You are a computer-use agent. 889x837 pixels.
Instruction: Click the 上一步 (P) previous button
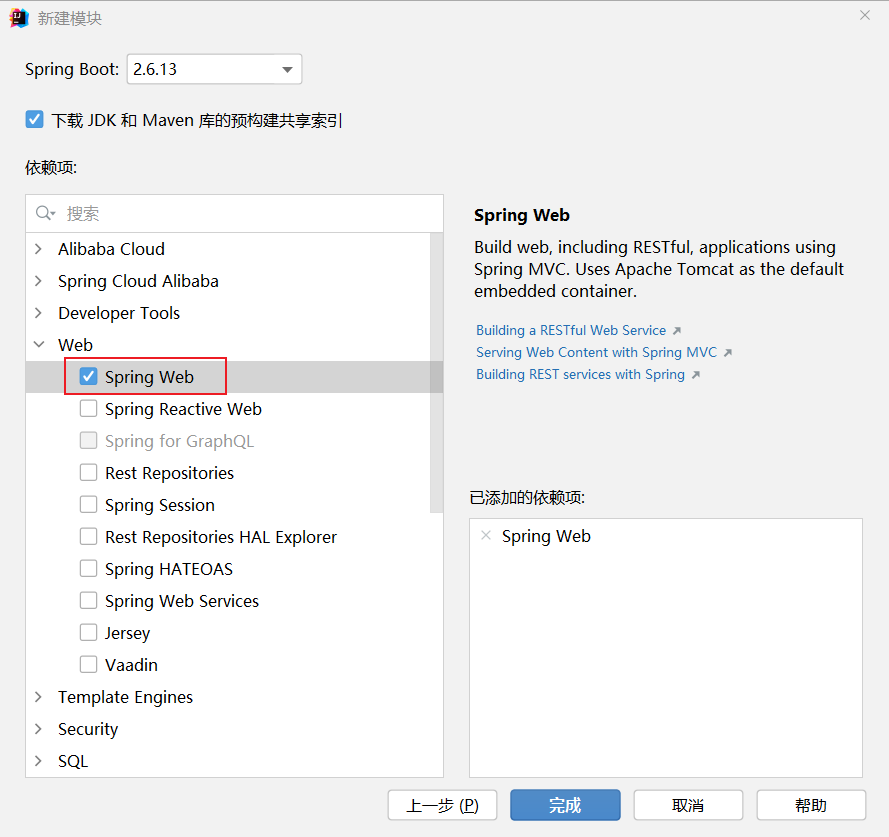442,805
